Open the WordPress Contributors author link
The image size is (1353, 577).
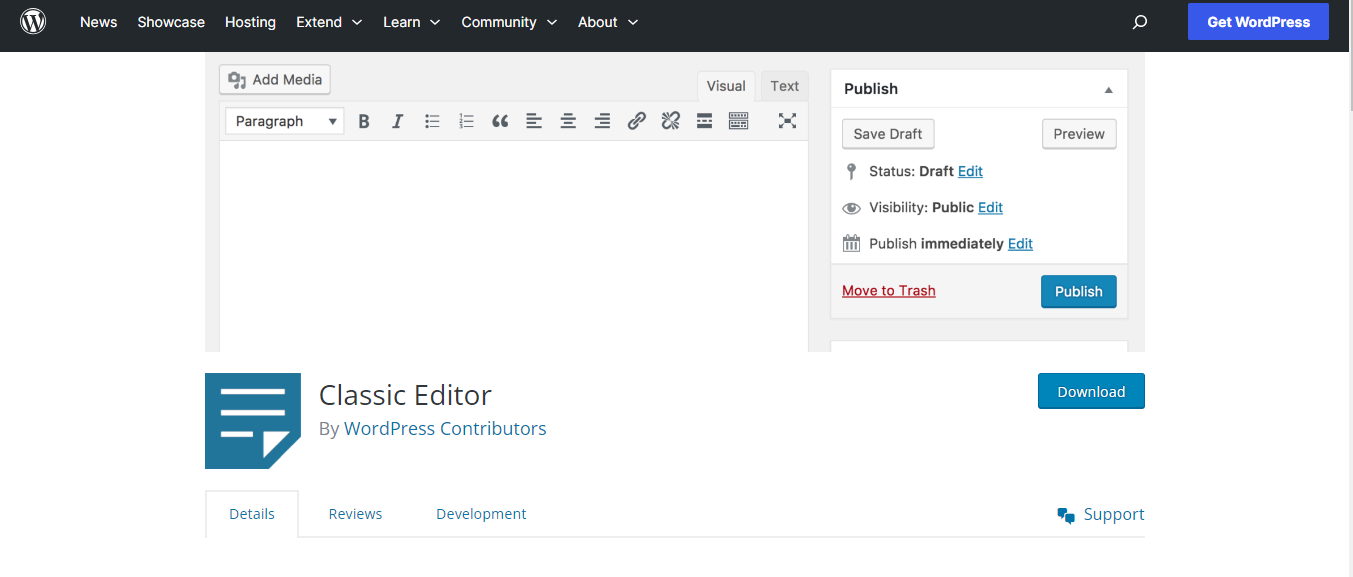pos(445,429)
